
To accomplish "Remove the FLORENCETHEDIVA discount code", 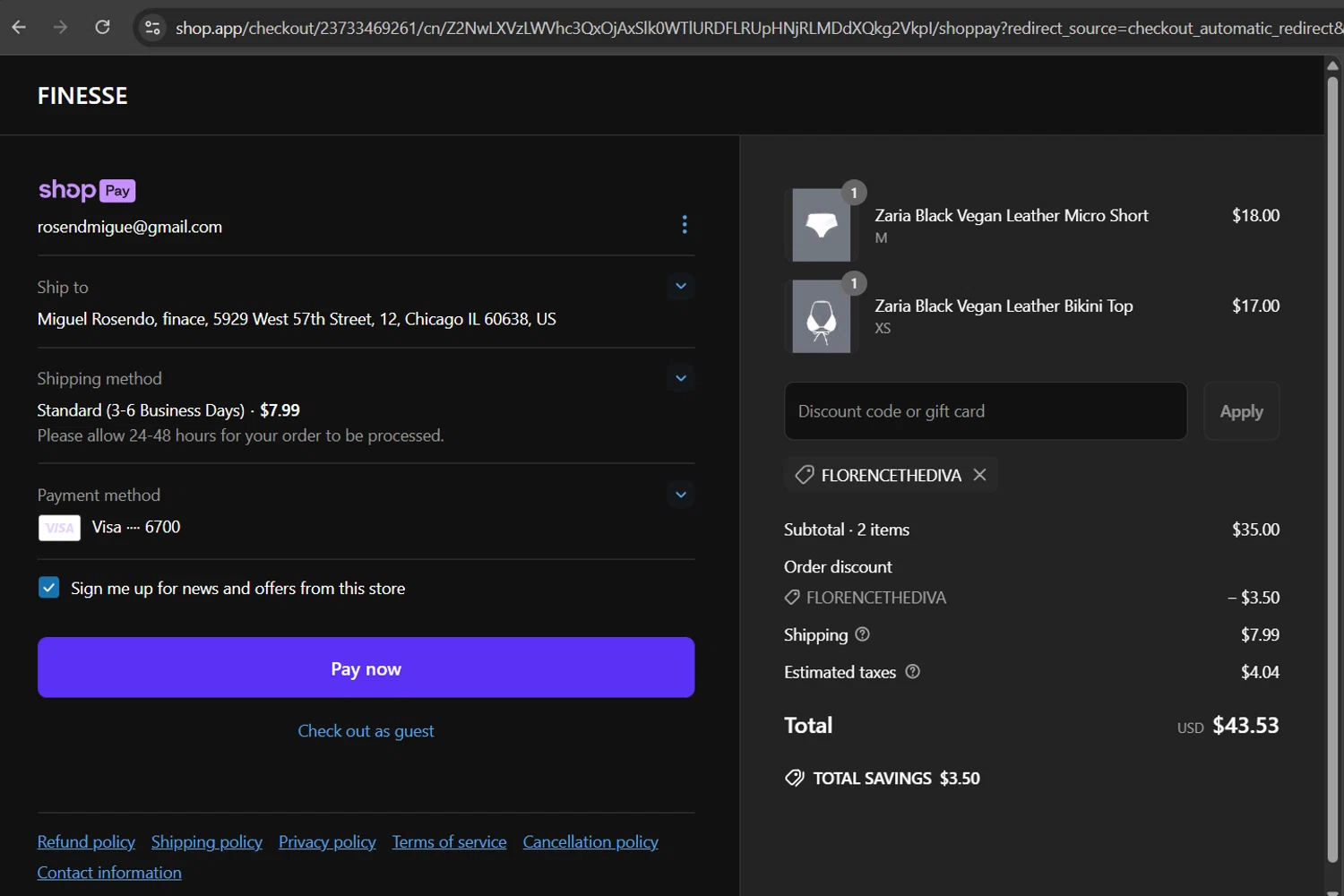I will click(979, 475).
